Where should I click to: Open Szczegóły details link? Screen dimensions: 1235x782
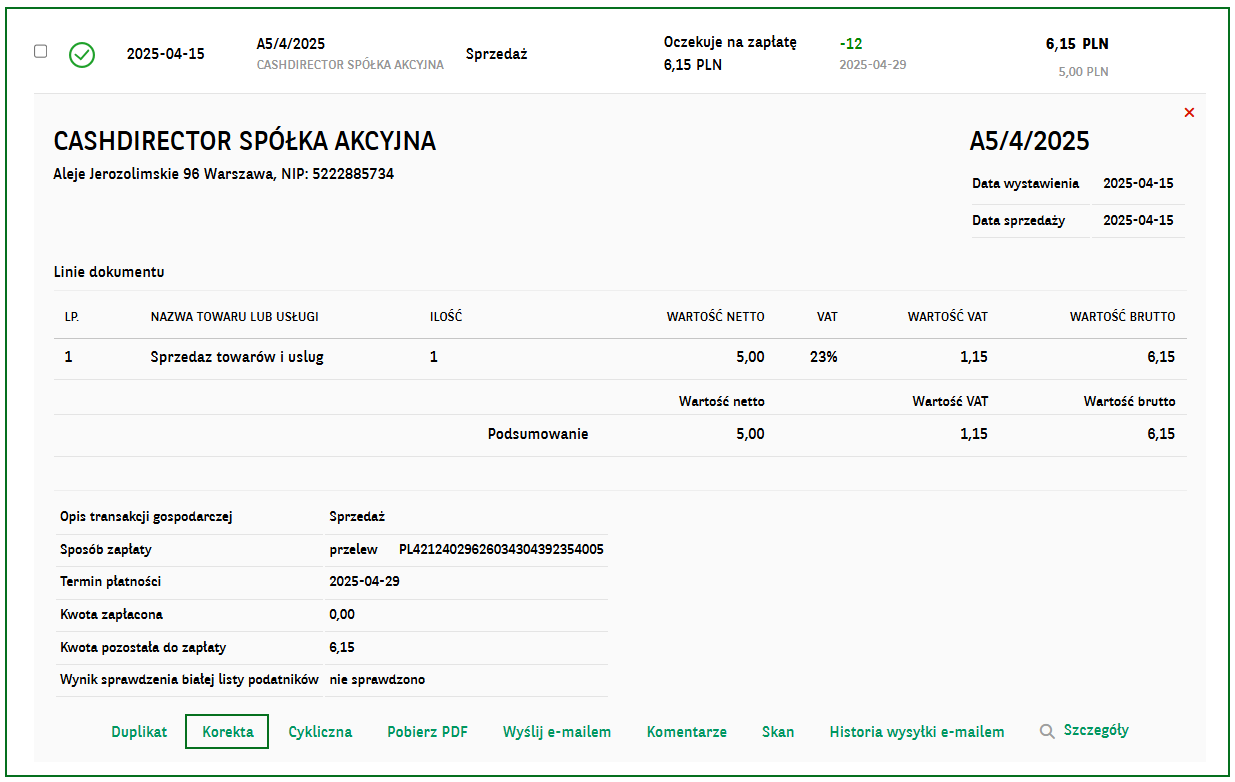tap(1096, 730)
